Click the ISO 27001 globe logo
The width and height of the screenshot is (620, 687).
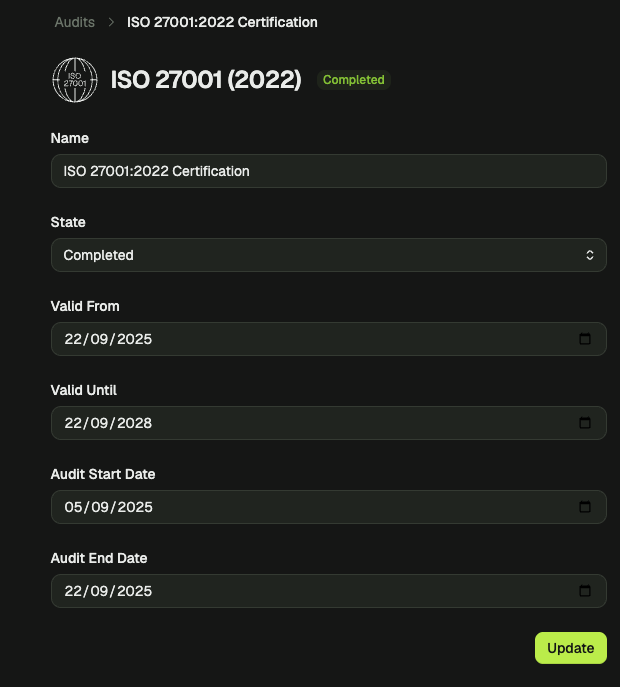pos(75,80)
